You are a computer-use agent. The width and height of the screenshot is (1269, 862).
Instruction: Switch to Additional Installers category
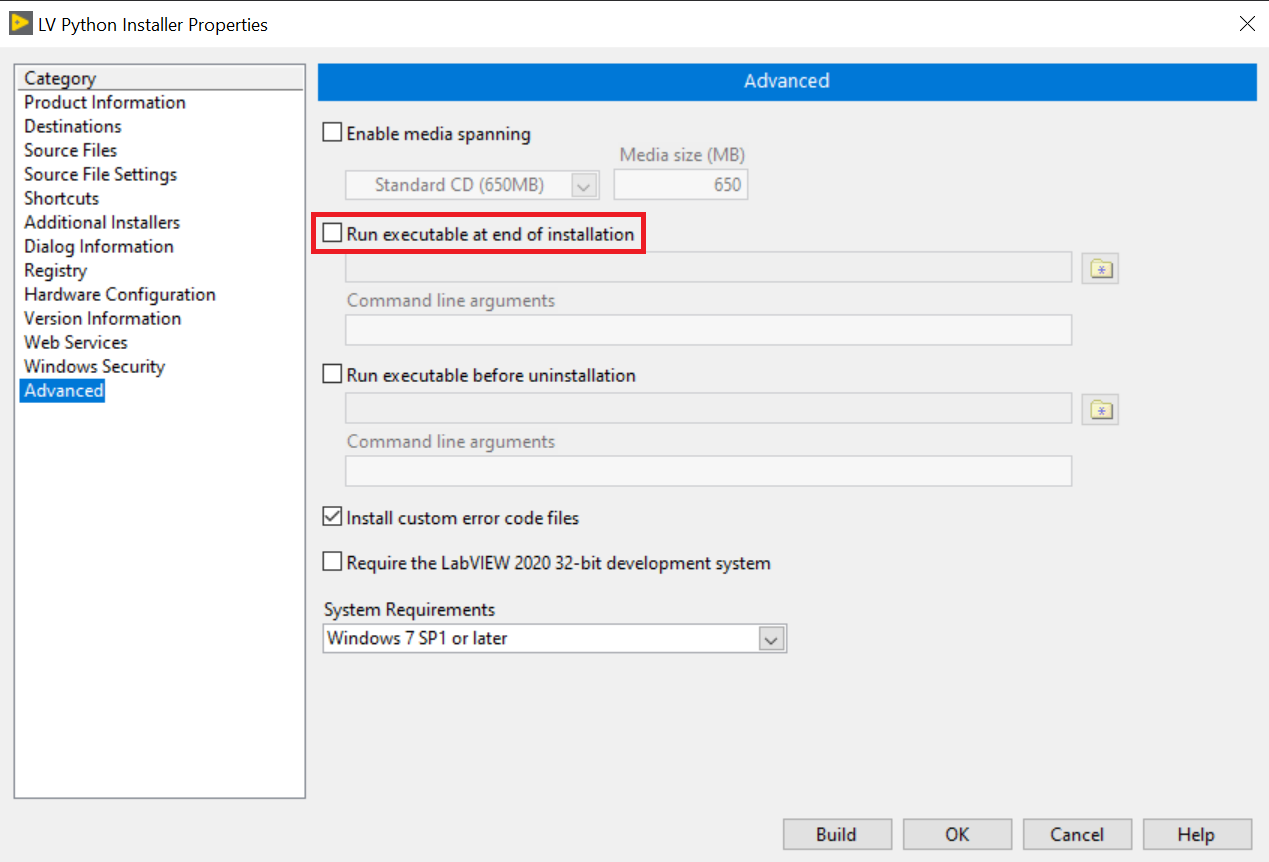(102, 222)
